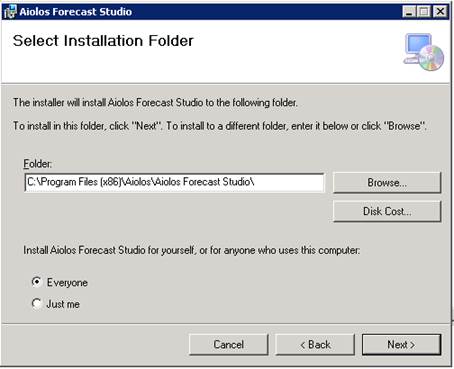Select the Everyone radio button
454x369 pixels.
(37, 282)
